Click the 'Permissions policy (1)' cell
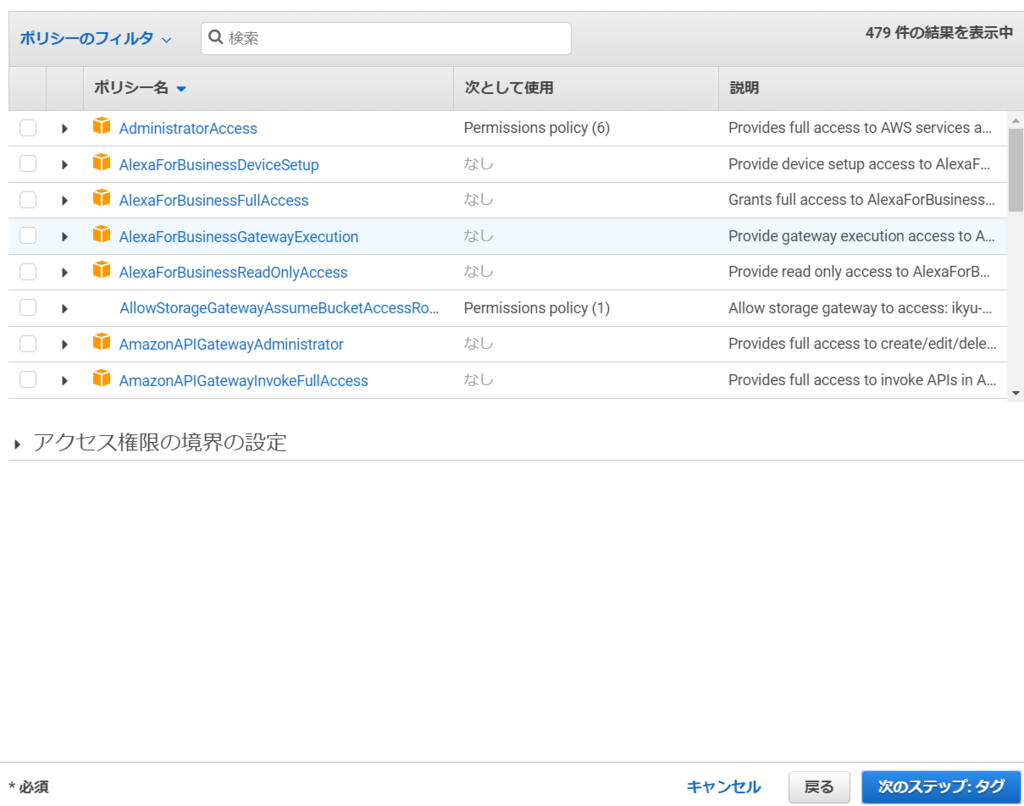Screen dimensions: 1024x806 [537, 308]
